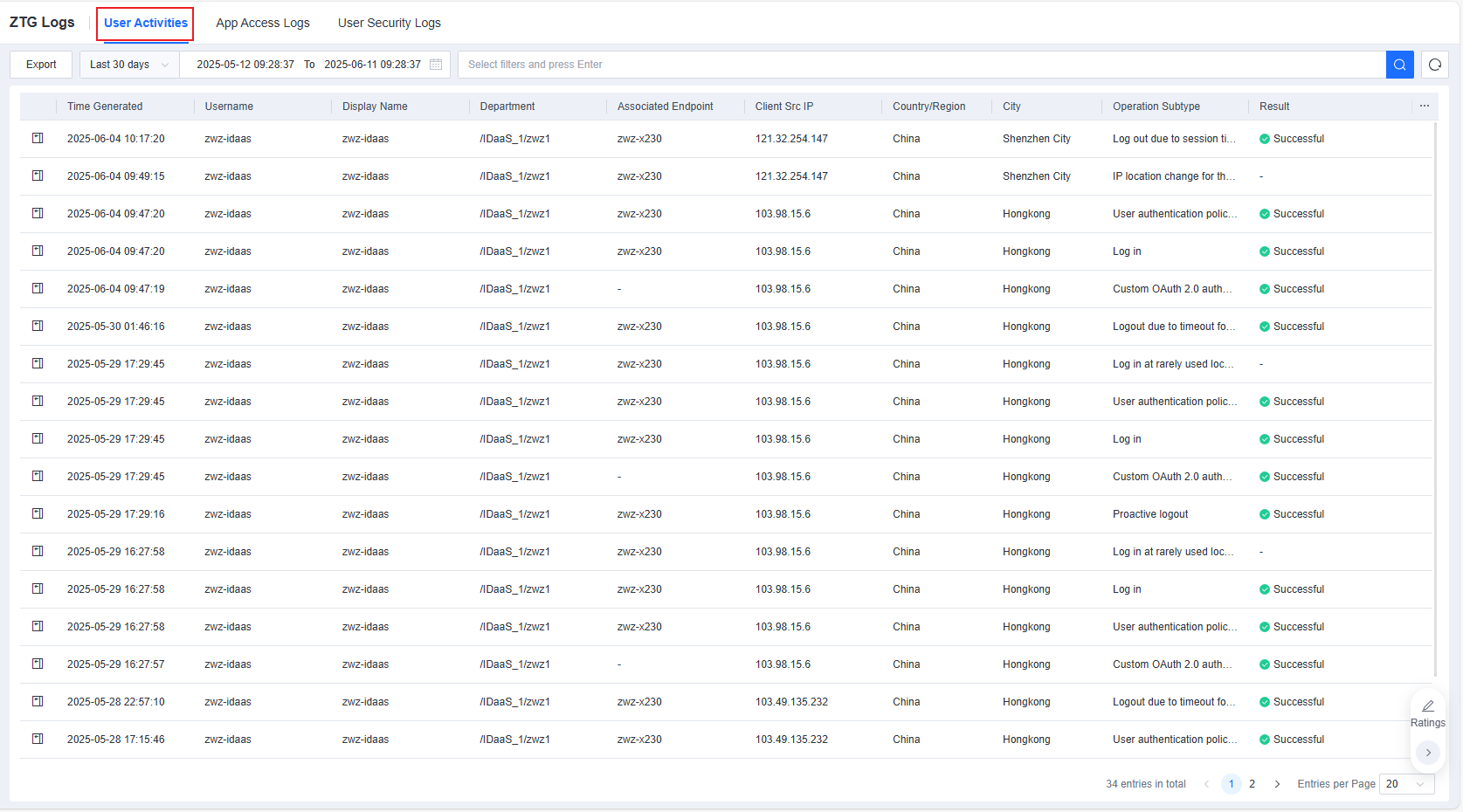Click the round right-arrow button under Ratings
The height and width of the screenshot is (812, 1463).
pyautogui.click(x=1428, y=752)
